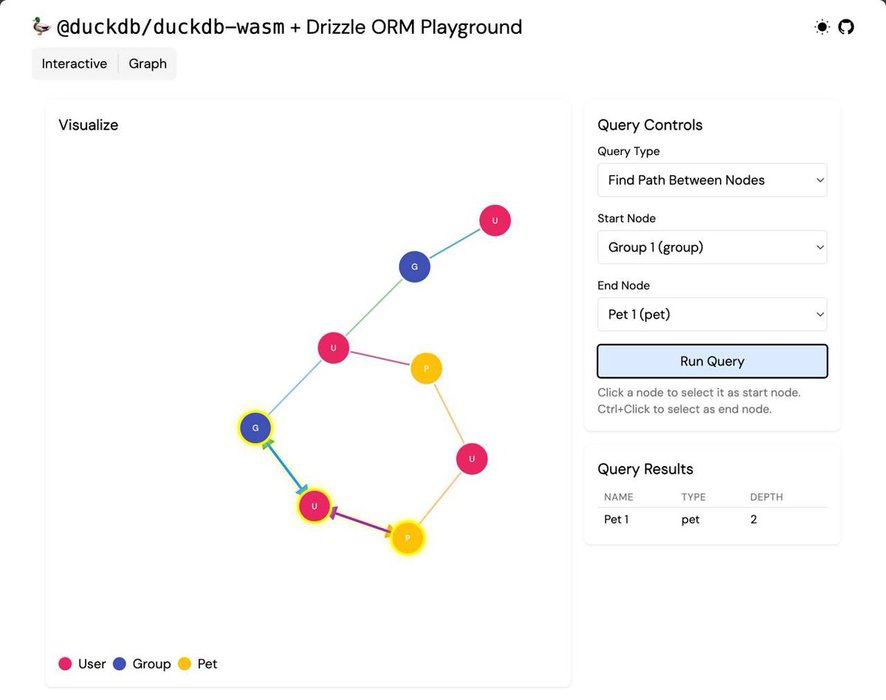Select the yellow-highlighted Pet node
886x700 pixels.
[407, 537]
